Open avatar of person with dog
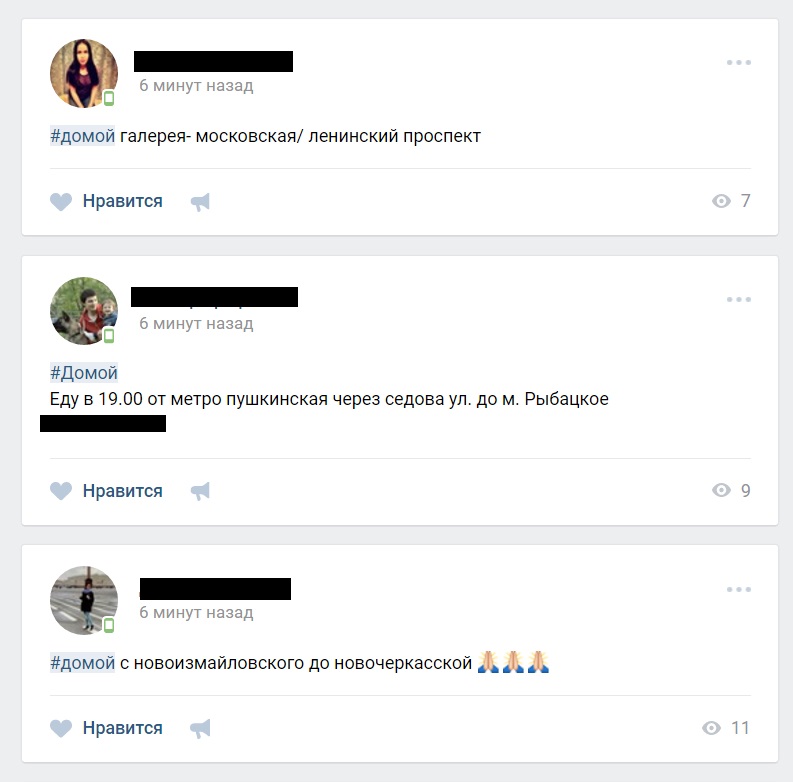The image size is (793, 782). pos(84,311)
